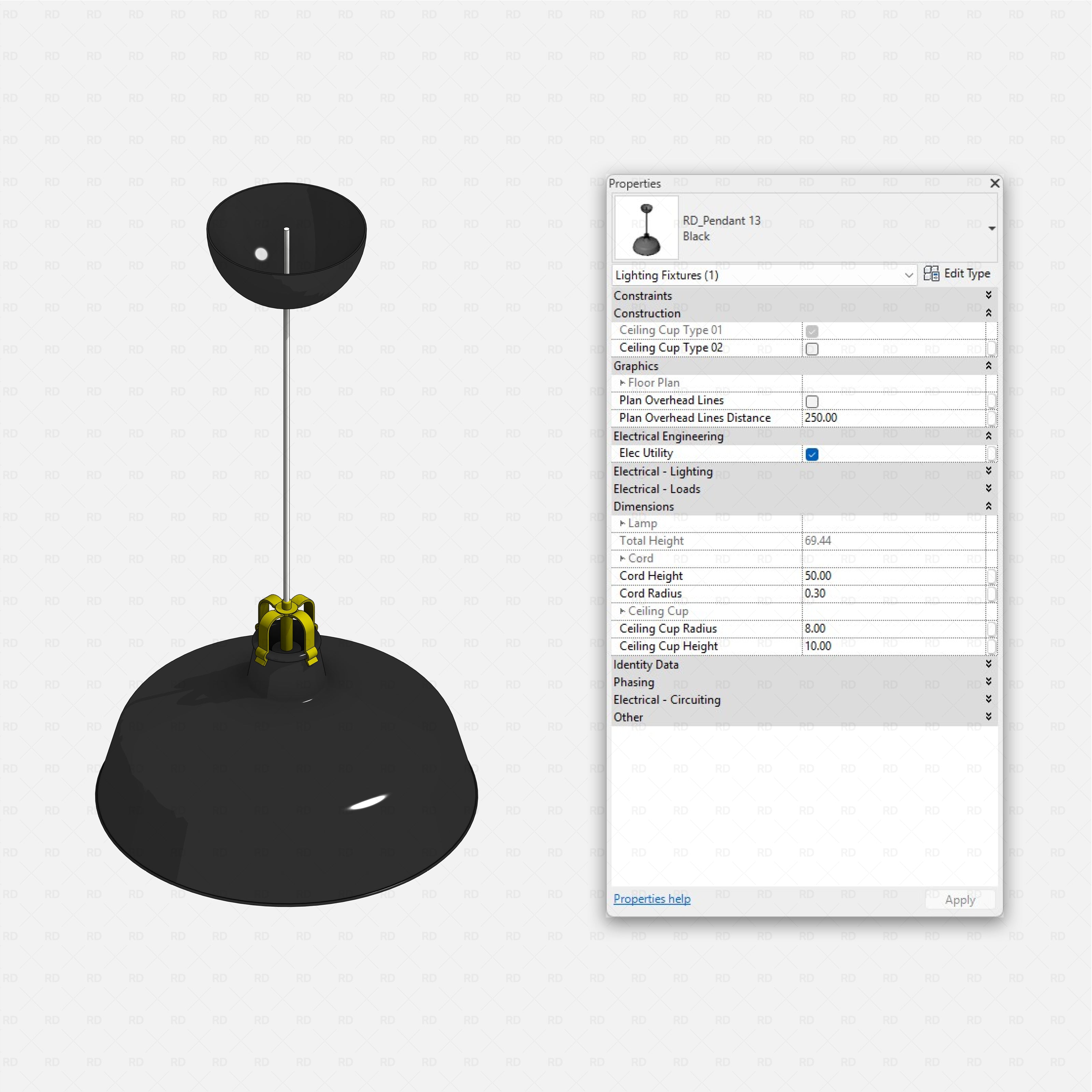
Task: Click the Edit Type button
Action: (957, 274)
